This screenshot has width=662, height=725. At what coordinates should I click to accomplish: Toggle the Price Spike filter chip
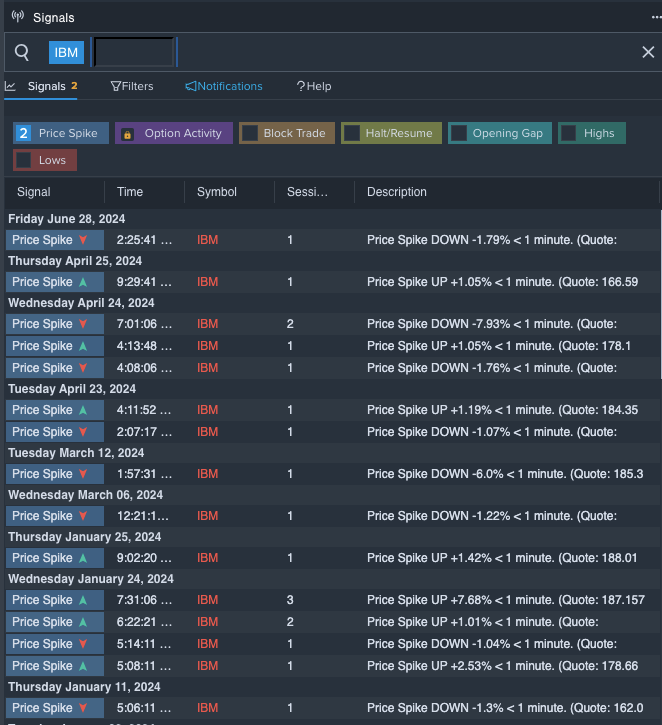click(60, 133)
